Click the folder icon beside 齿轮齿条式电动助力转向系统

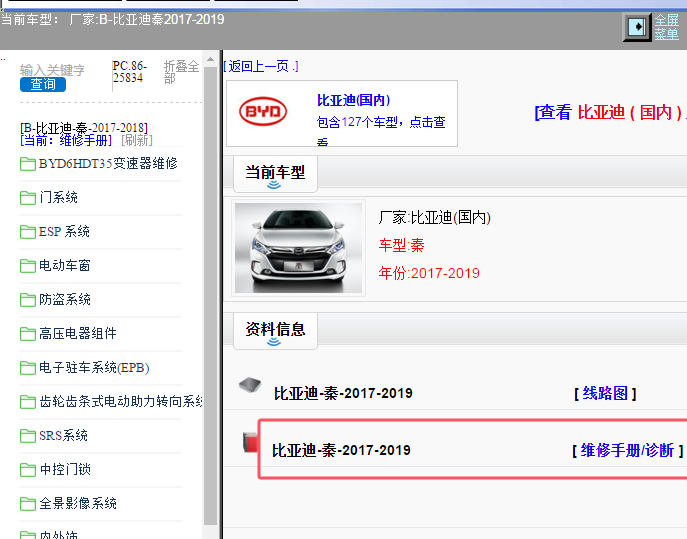(x=28, y=402)
